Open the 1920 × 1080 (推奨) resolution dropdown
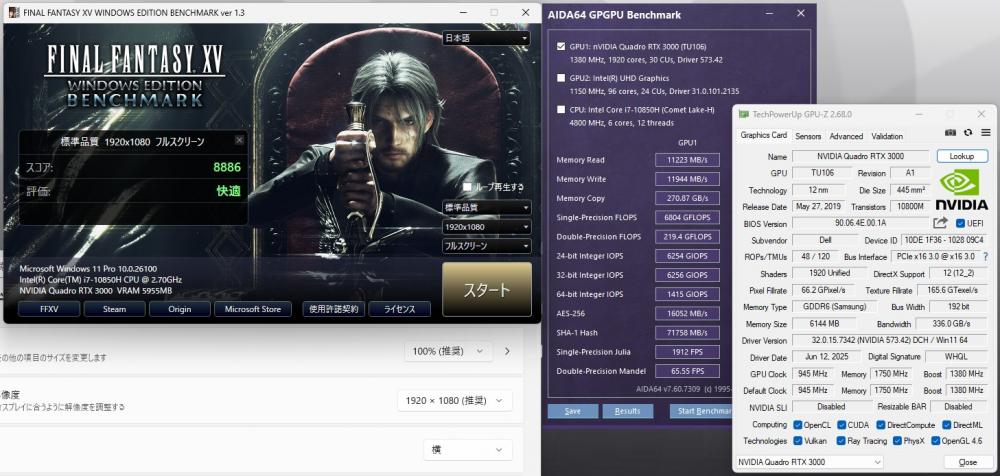The height and width of the screenshot is (476, 1000). tap(455, 401)
